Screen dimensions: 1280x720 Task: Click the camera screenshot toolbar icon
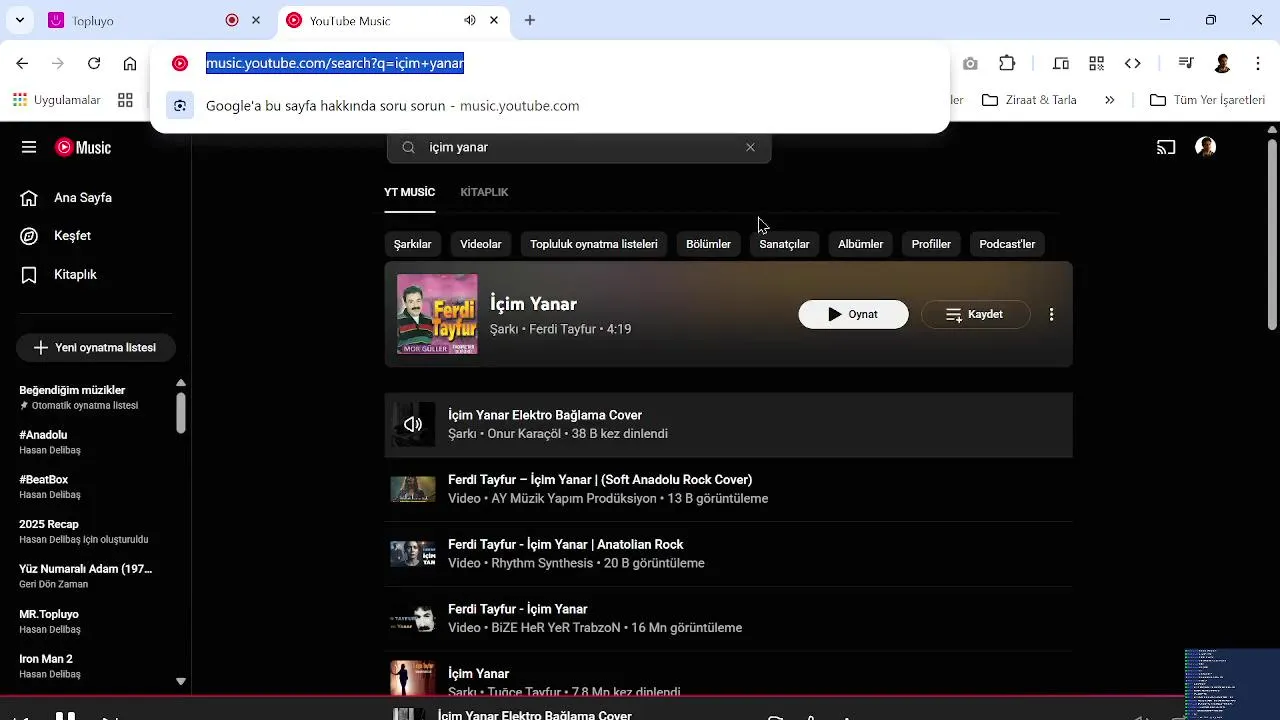tap(970, 63)
